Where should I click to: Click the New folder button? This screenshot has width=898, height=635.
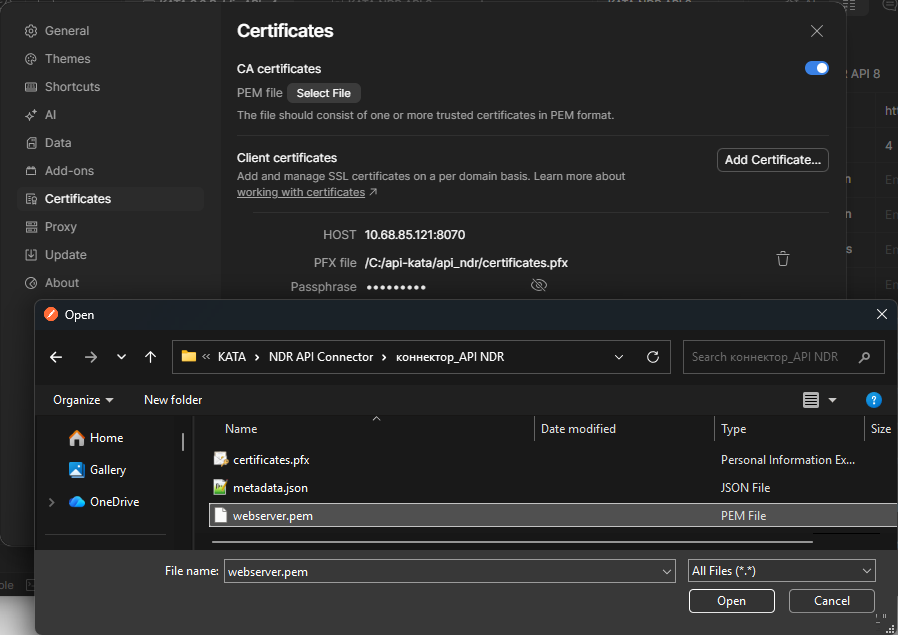(173, 400)
